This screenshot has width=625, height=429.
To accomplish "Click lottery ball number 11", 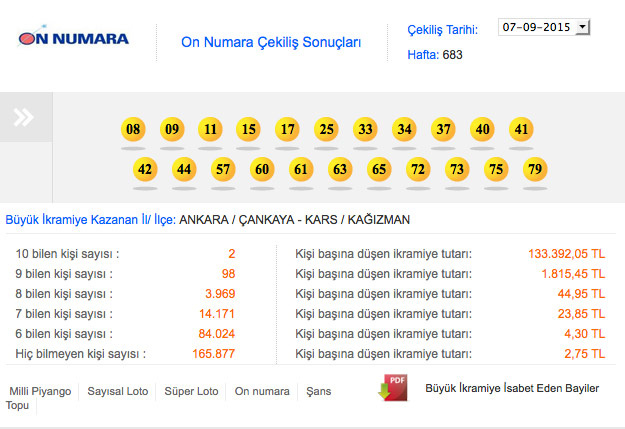I will tap(210, 129).
